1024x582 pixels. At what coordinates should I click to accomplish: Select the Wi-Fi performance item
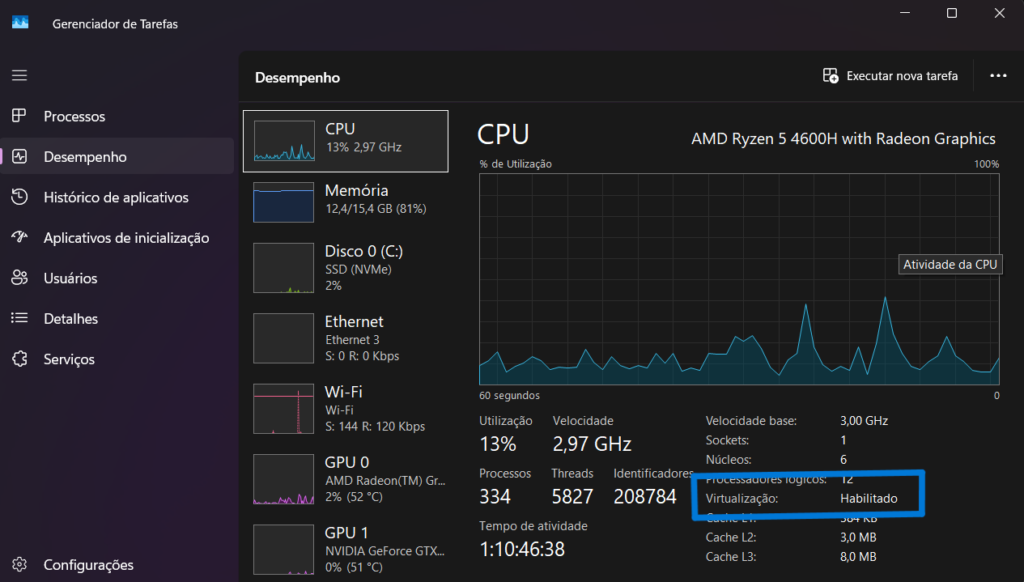coord(346,408)
